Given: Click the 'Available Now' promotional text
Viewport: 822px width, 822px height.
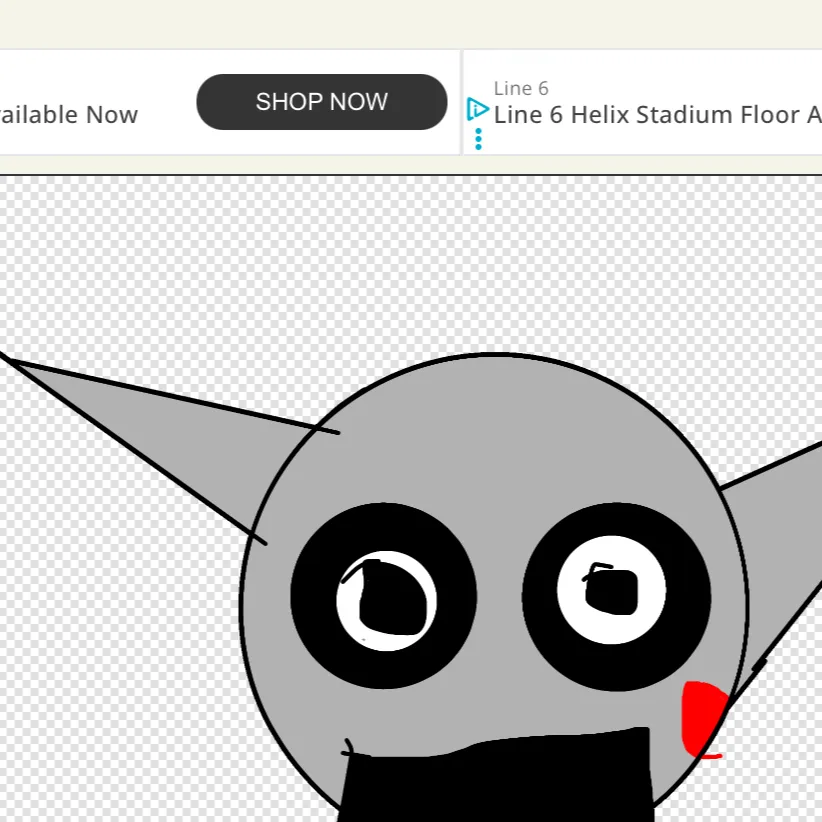Looking at the screenshot, I should click(68, 114).
